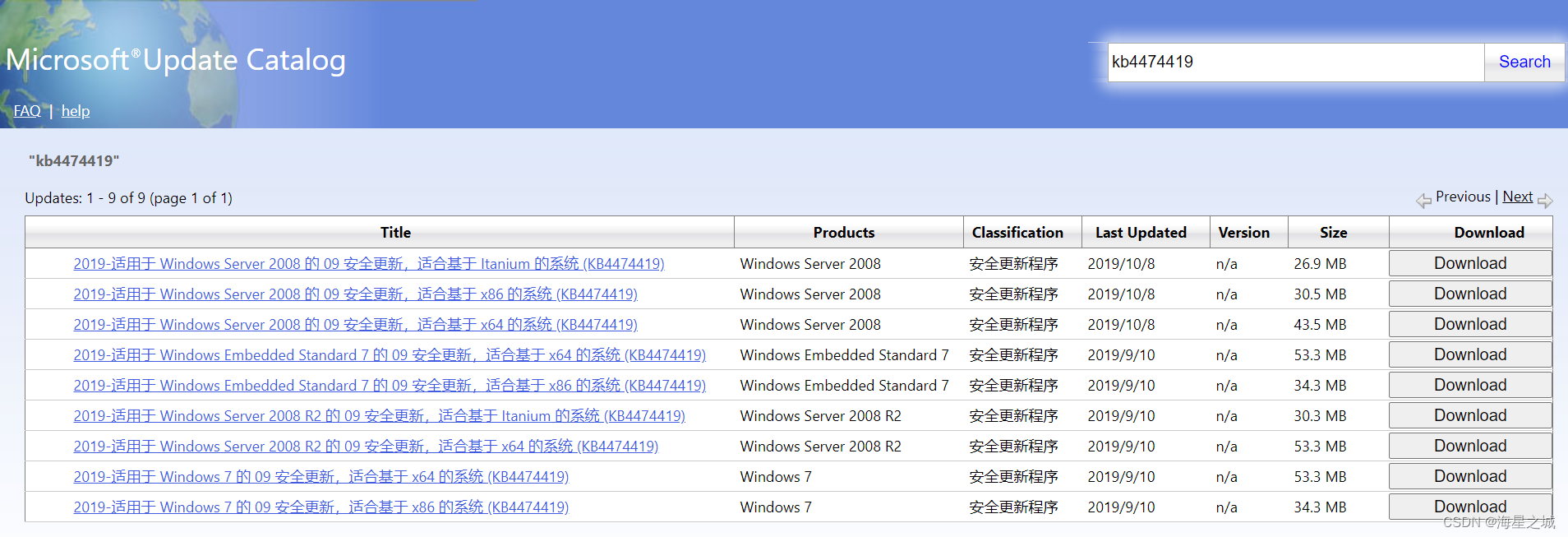Open Windows Server 2008 R2 Itanium update link
The width and height of the screenshot is (1568, 537).
[379, 416]
